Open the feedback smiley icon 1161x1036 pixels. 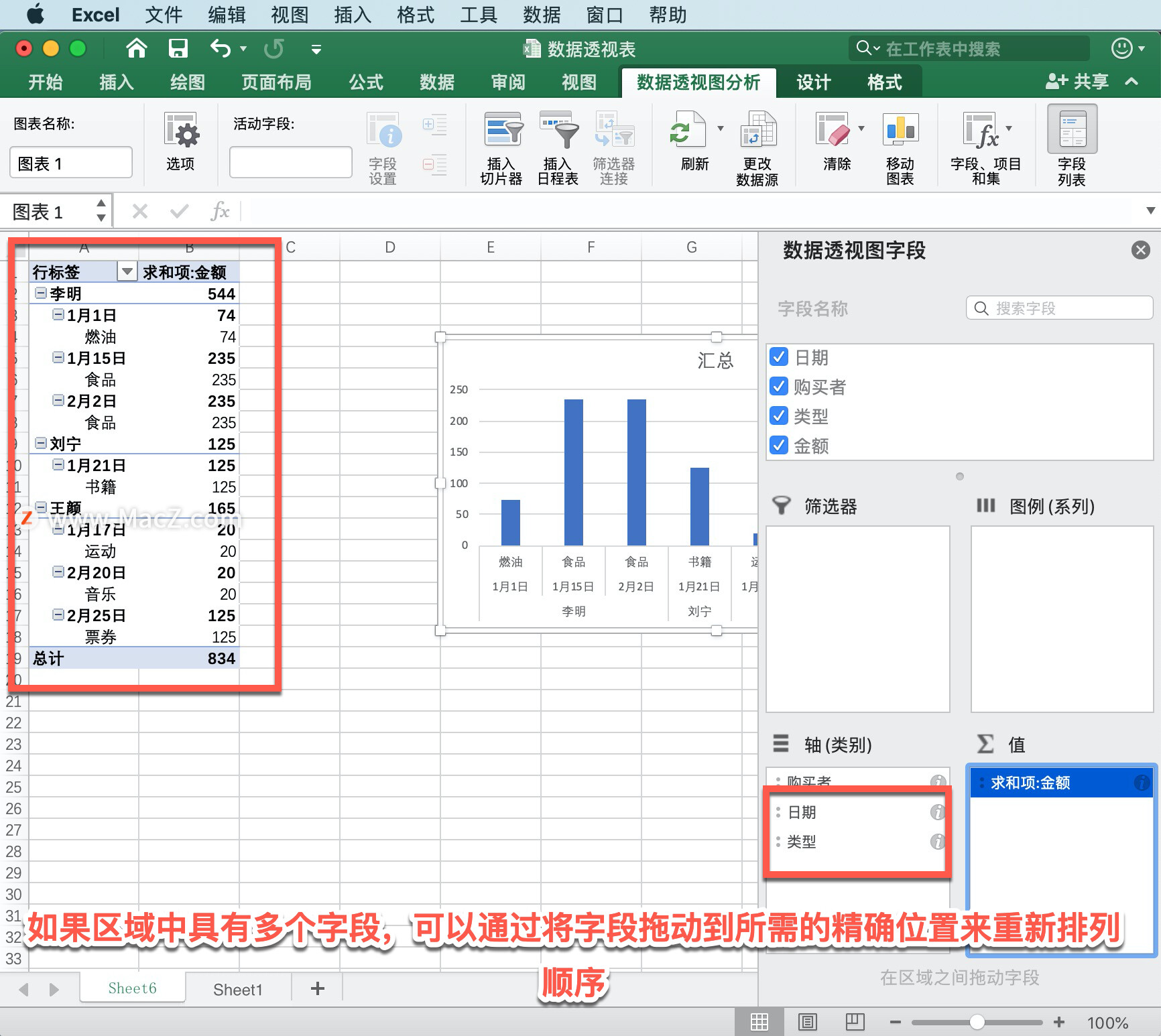(1122, 48)
